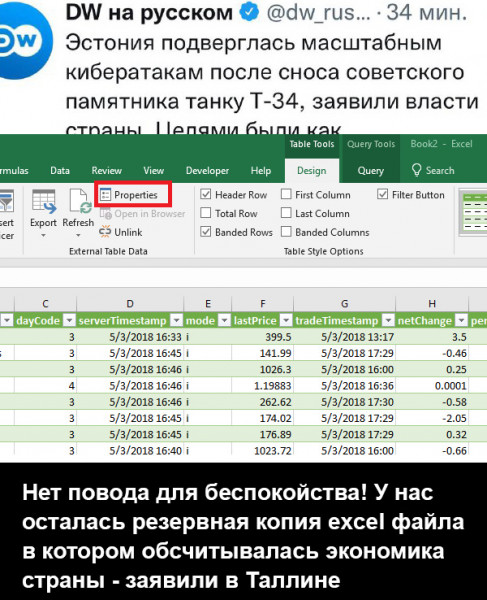487x600 pixels.
Task: Select lastPrice cell 399.5
Action: [262, 337]
